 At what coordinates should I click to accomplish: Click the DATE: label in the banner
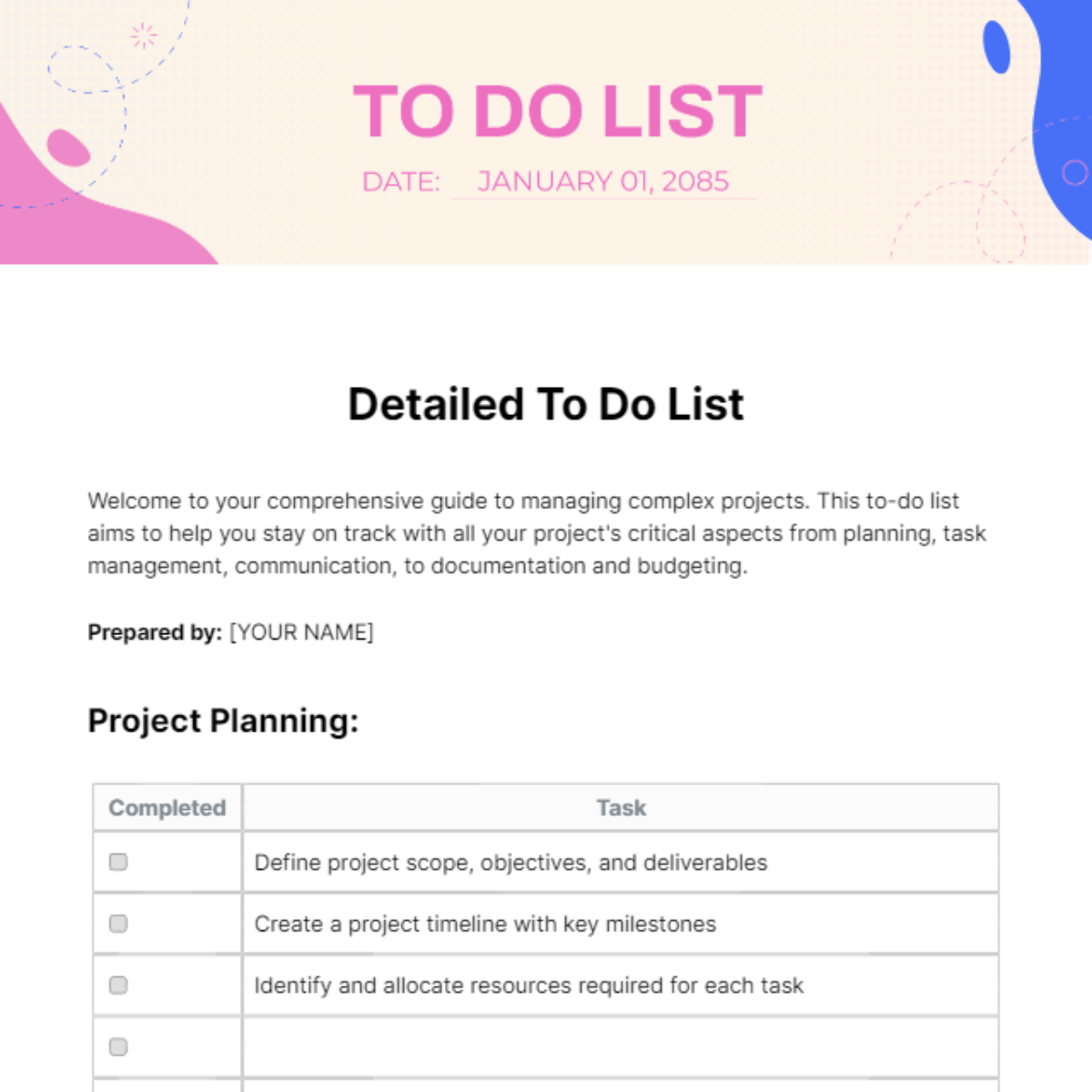(400, 182)
